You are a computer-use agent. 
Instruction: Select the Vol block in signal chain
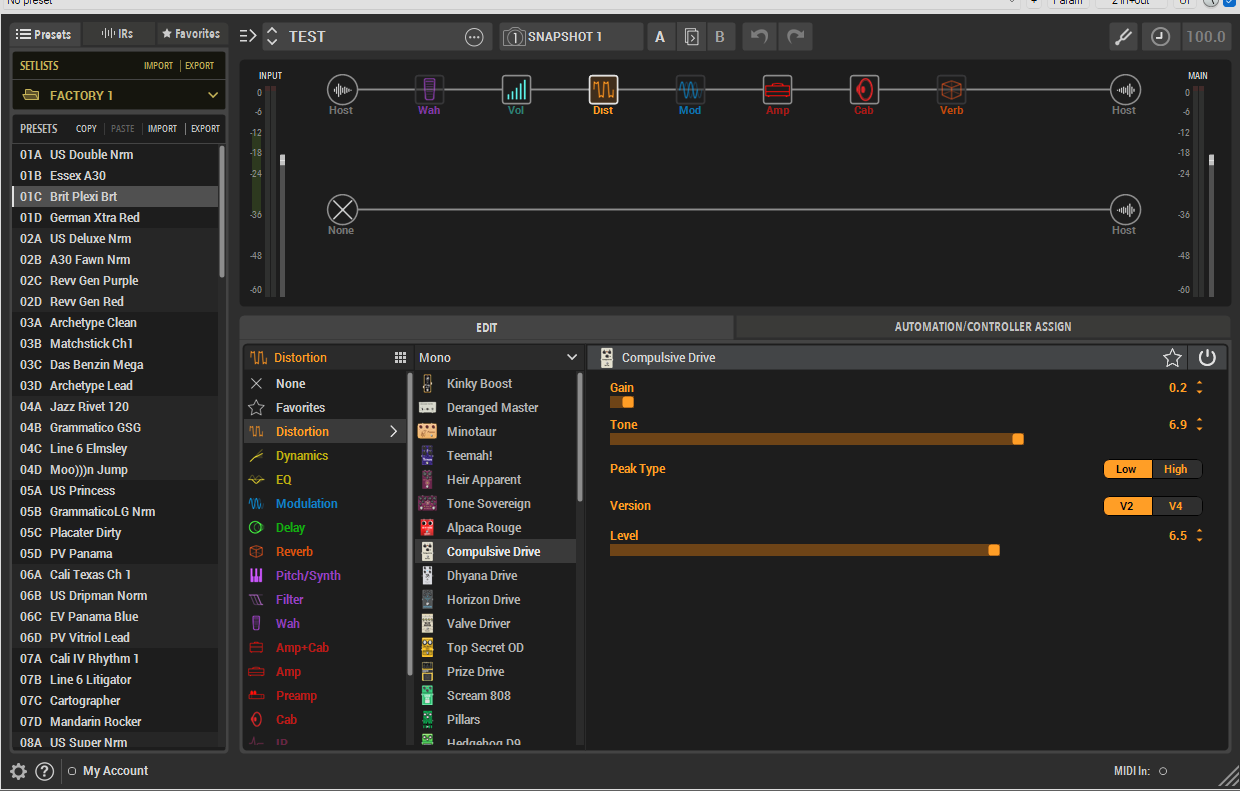point(516,90)
